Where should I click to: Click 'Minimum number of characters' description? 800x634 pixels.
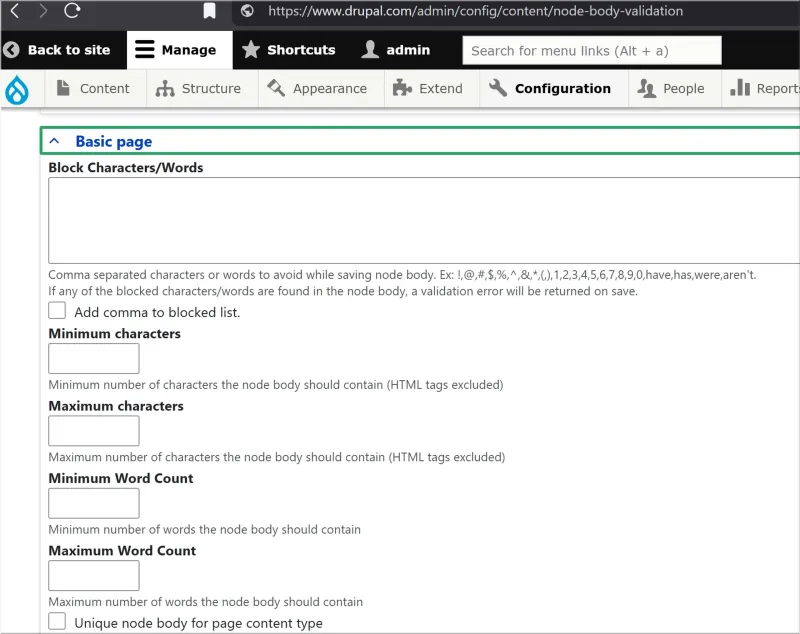(276, 385)
